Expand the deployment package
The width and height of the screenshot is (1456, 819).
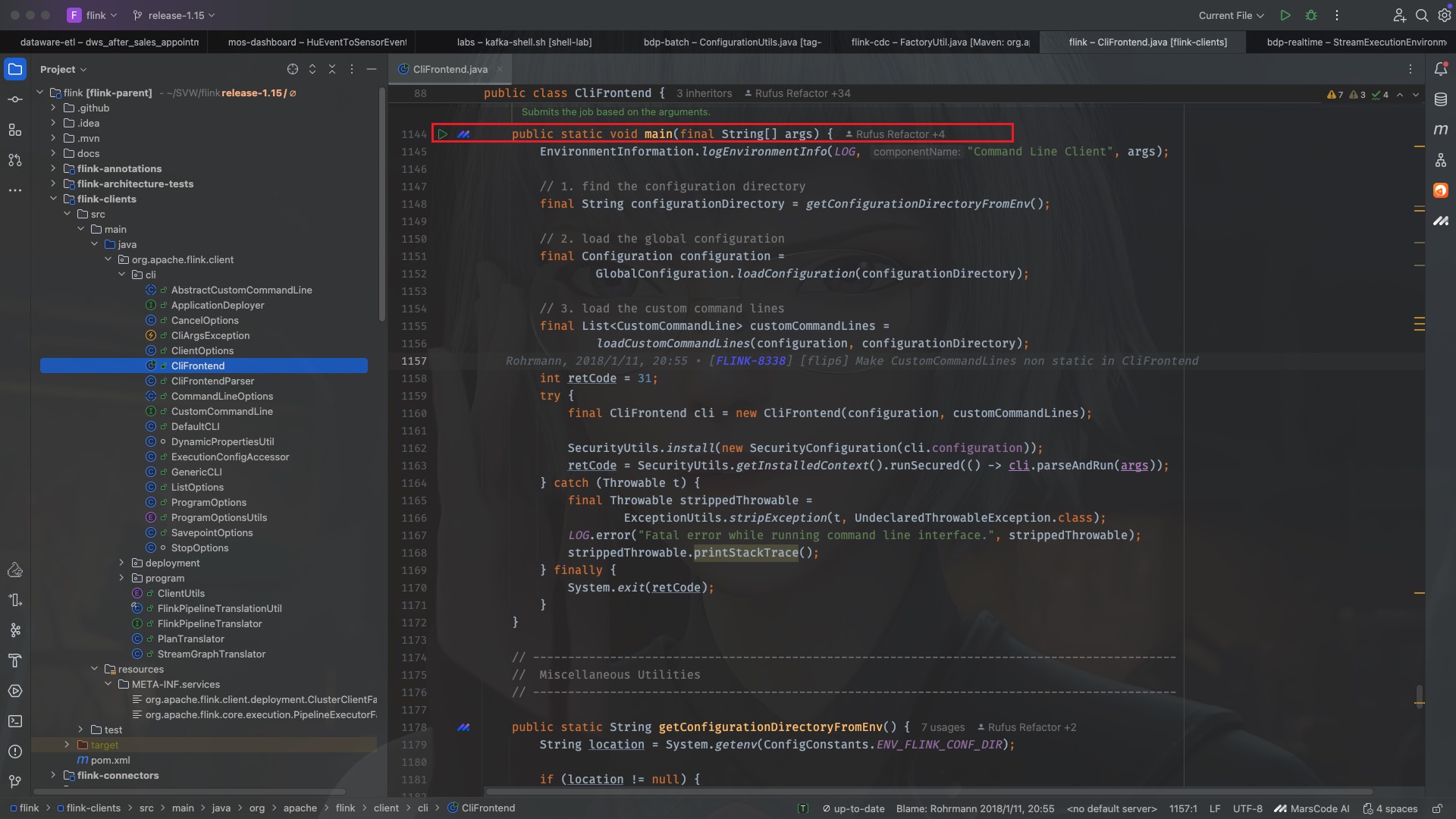tap(121, 563)
